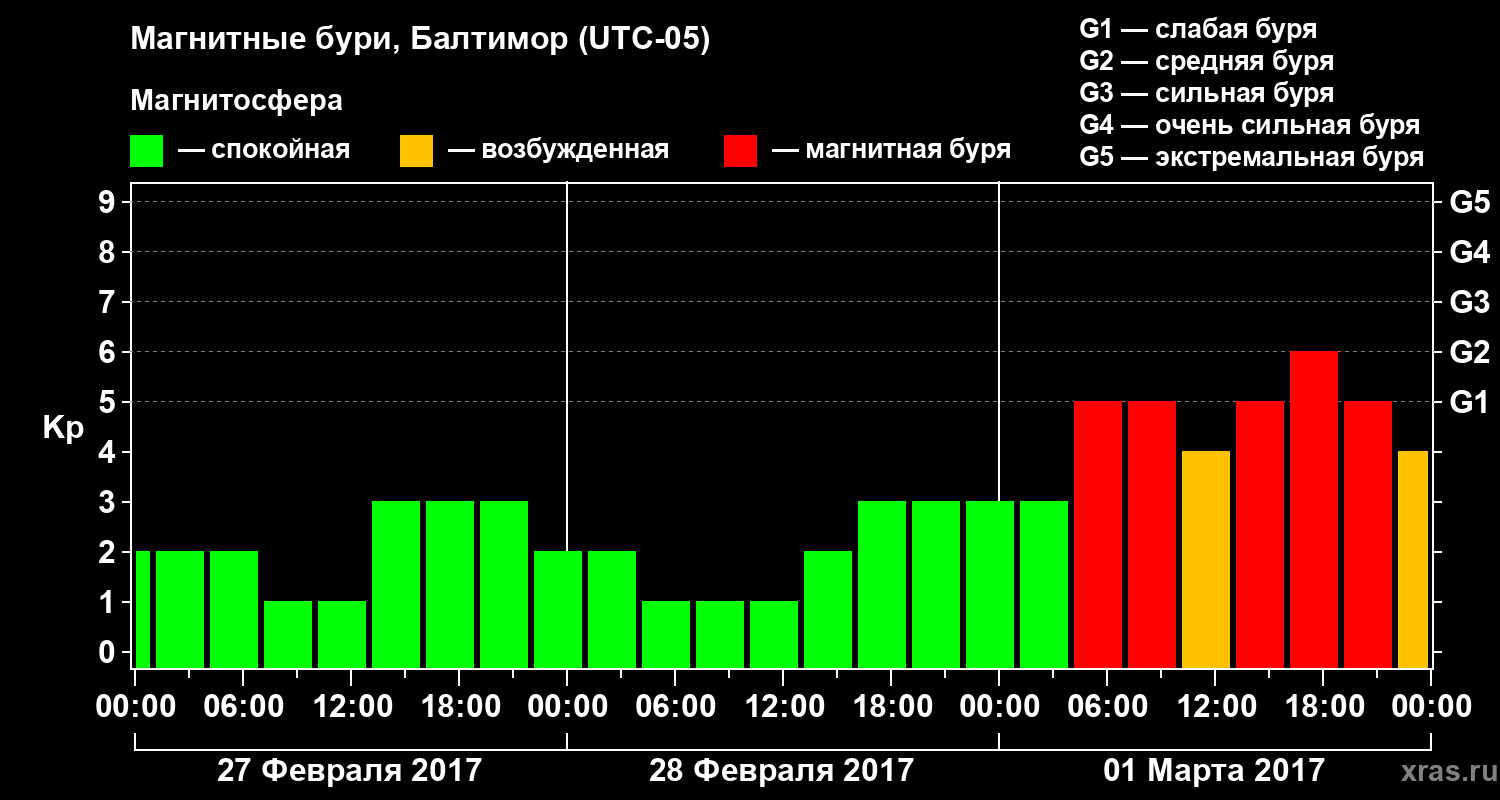Click the "— спокойная" legend label
Screen dimensions: 1500x800
[263, 151]
